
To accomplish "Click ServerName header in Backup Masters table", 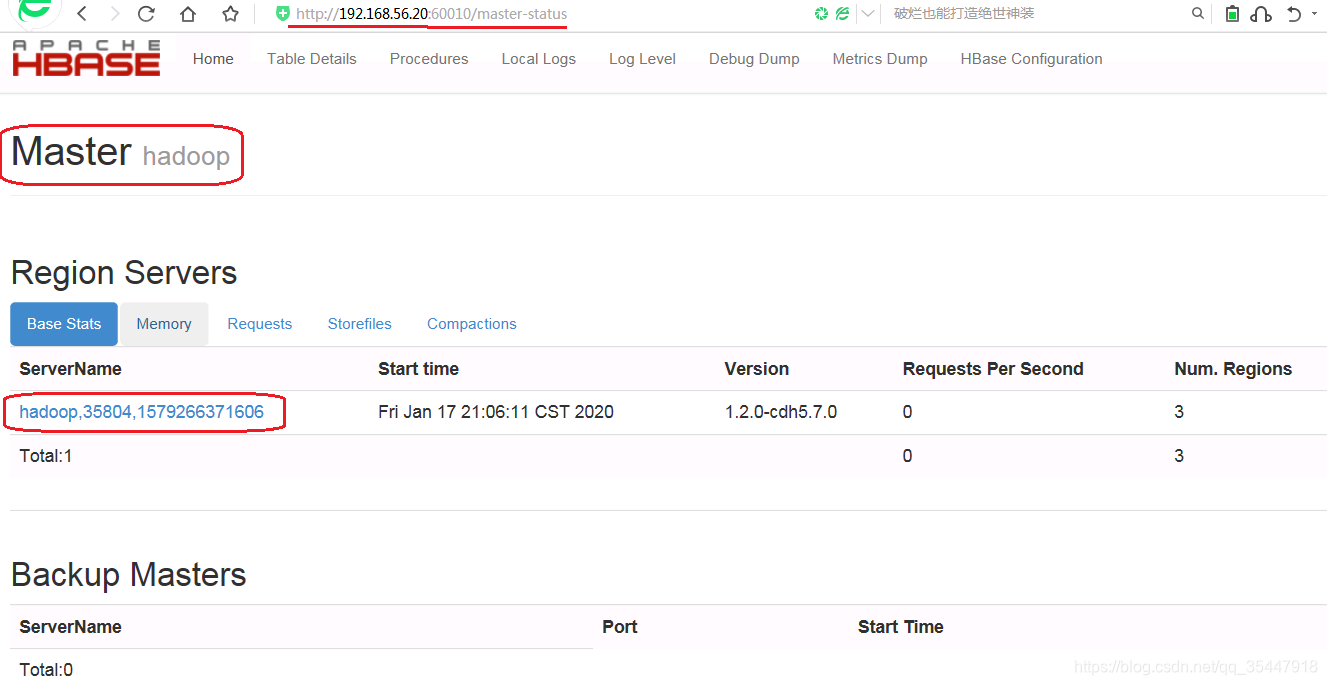I will coord(70,627).
